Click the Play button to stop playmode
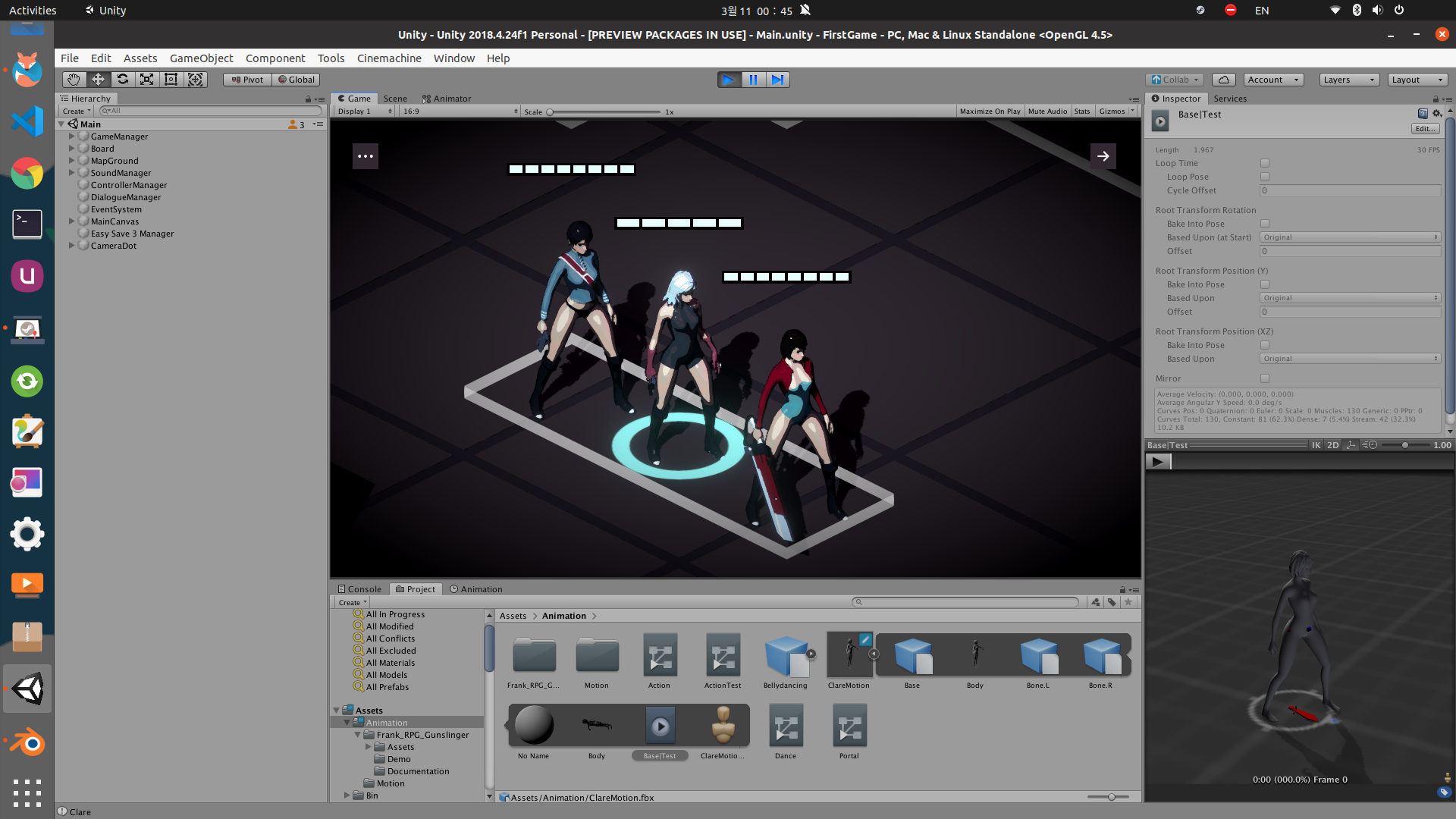The height and width of the screenshot is (819, 1456). pyautogui.click(x=729, y=80)
